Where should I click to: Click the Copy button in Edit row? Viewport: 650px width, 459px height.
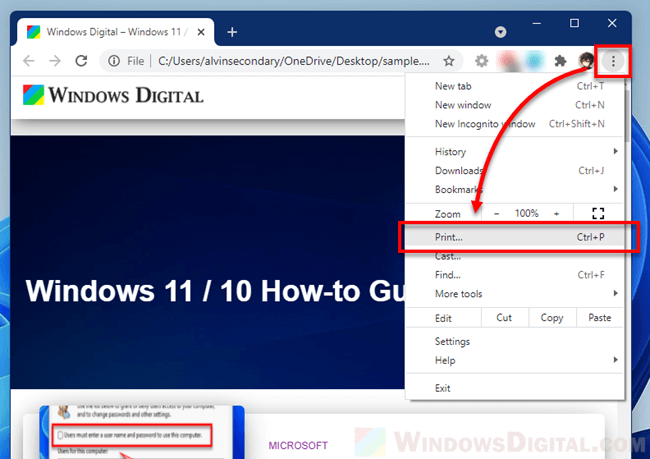552,318
